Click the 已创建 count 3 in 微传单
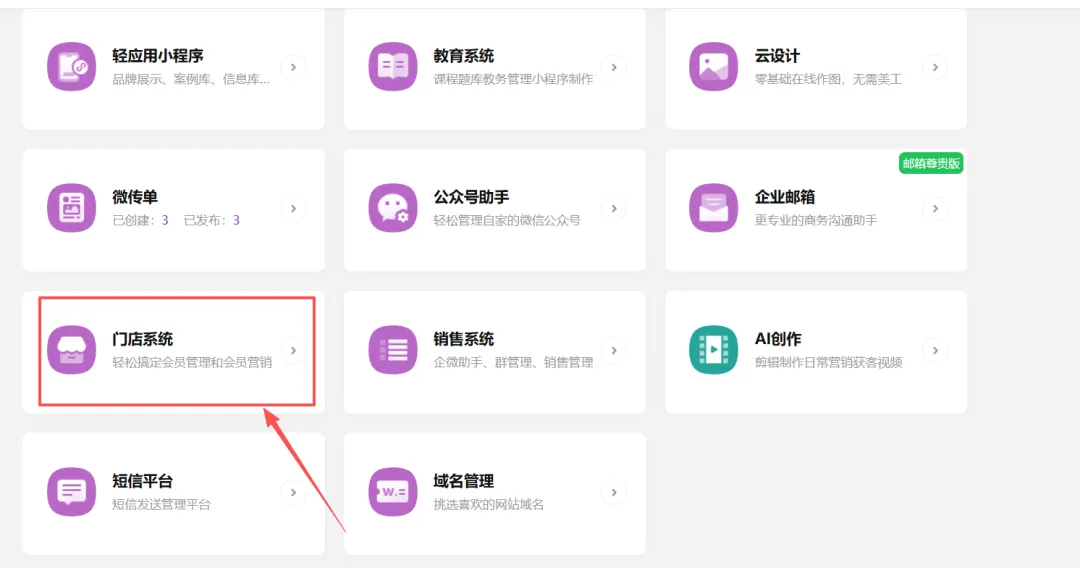The width and height of the screenshot is (1080, 568). [x=165, y=220]
